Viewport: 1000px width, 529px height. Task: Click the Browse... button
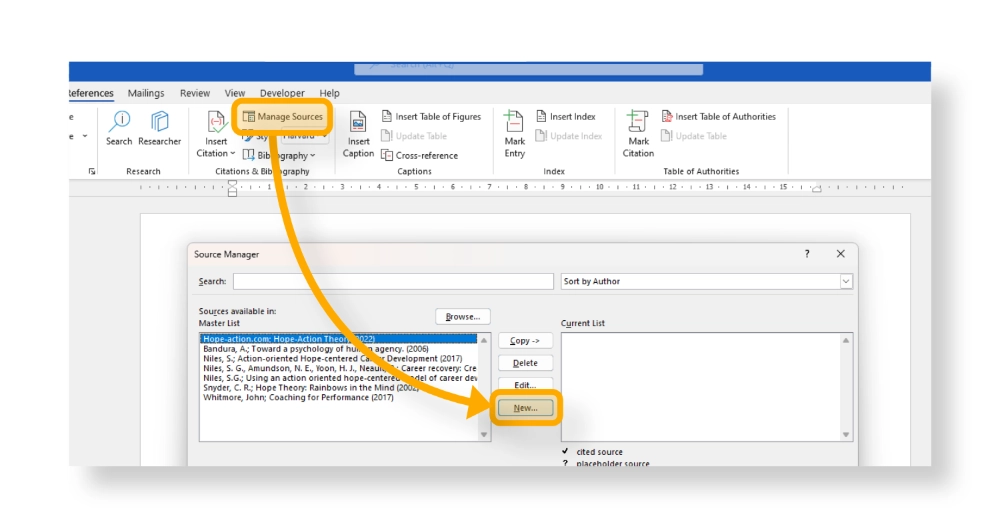463,317
